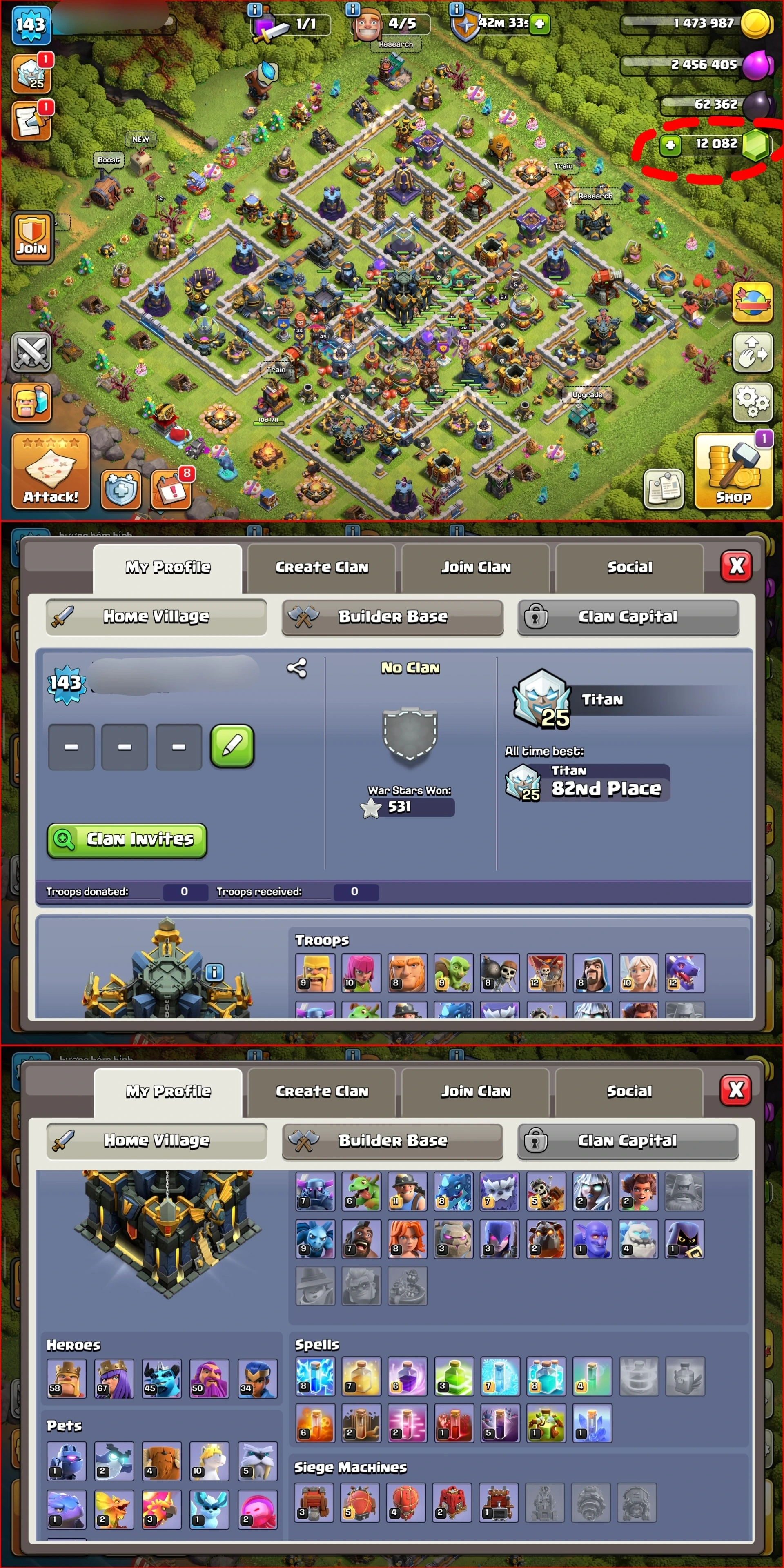Click the share icon beside profile name
The height and width of the screenshot is (1568, 784).
coord(296,668)
